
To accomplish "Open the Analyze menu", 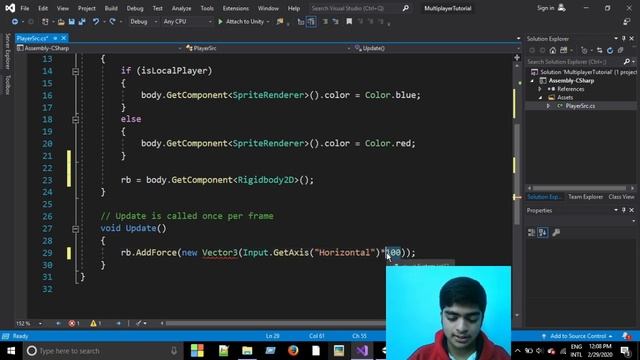I will tap(181, 8).
